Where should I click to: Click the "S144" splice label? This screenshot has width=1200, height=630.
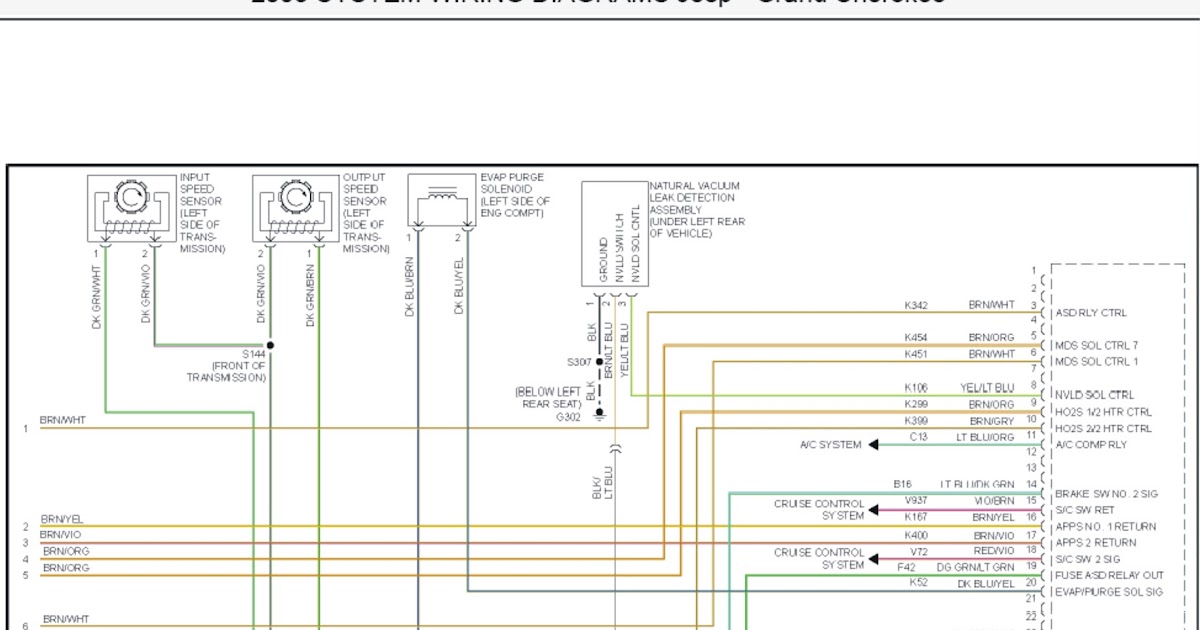click(x=253, y=354)
